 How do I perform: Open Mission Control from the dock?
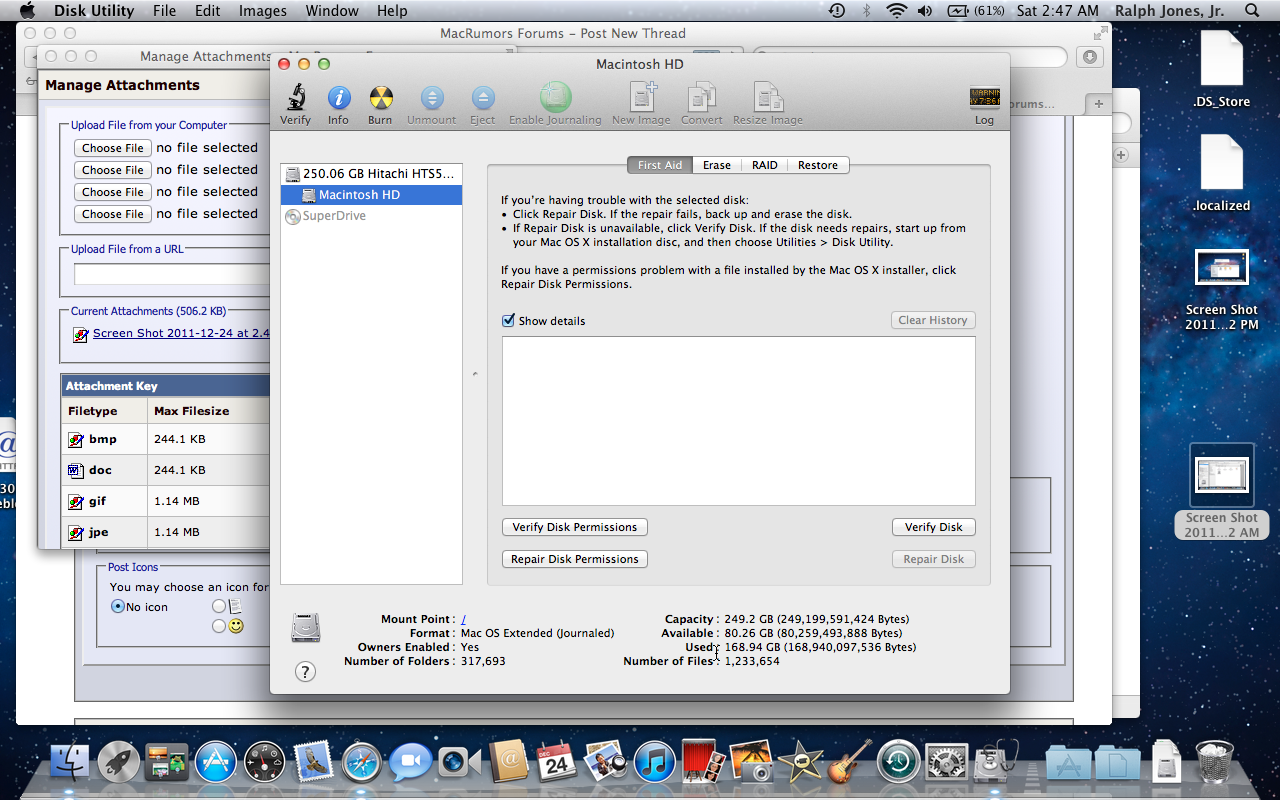click(x=167, y=762)
